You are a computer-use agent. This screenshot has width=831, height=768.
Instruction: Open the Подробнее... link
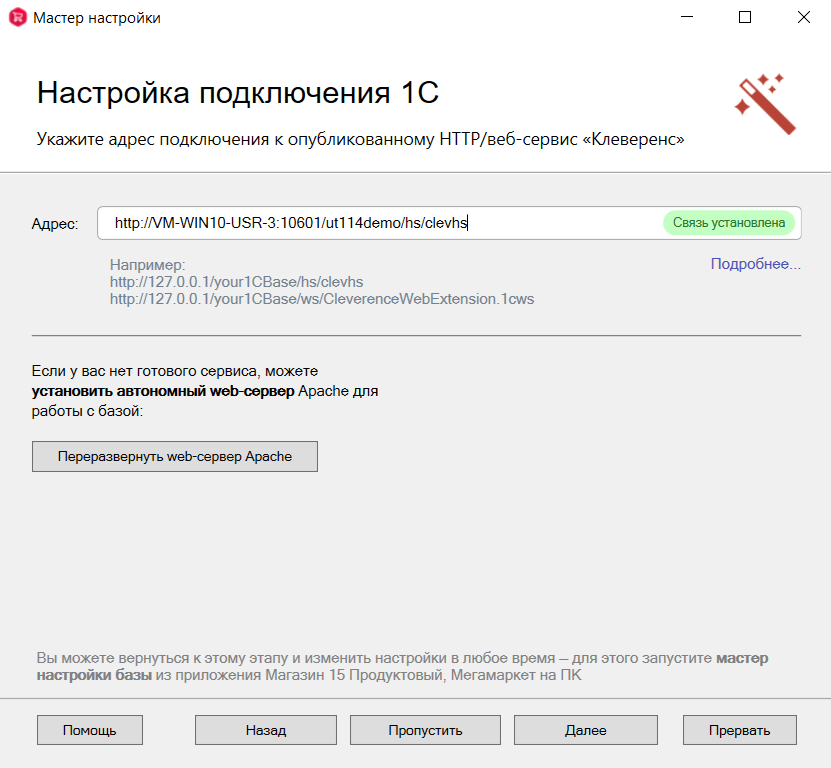755,263
